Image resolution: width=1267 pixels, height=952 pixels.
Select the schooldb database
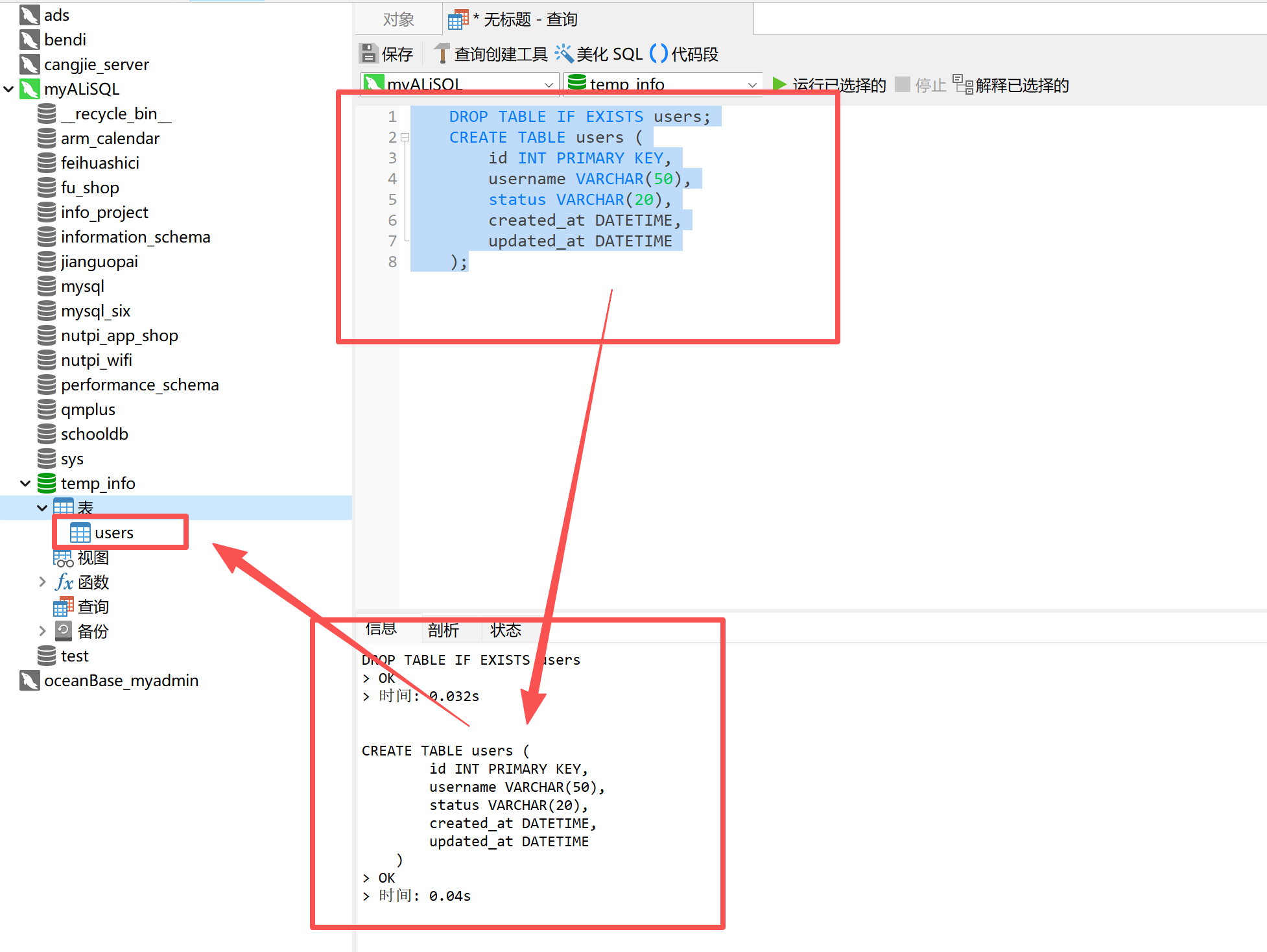click(94, 434)
